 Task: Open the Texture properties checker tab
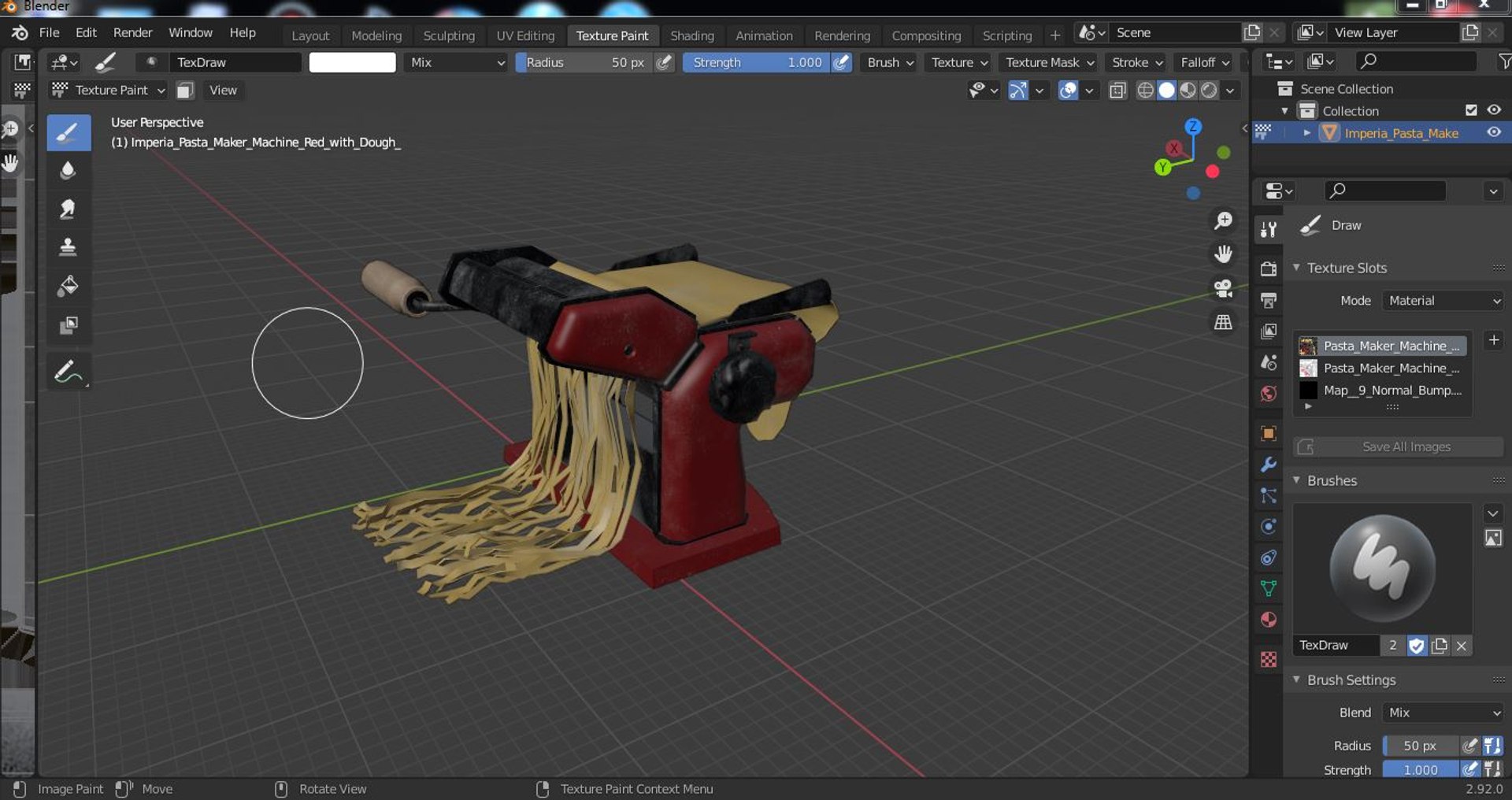(x=1269, y=659)
